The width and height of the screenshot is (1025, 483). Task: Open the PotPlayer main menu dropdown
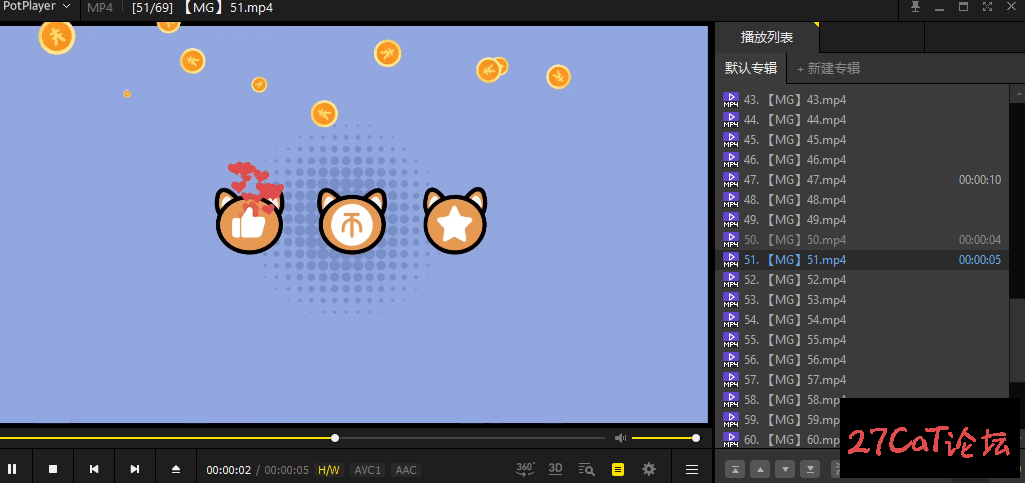37,7
